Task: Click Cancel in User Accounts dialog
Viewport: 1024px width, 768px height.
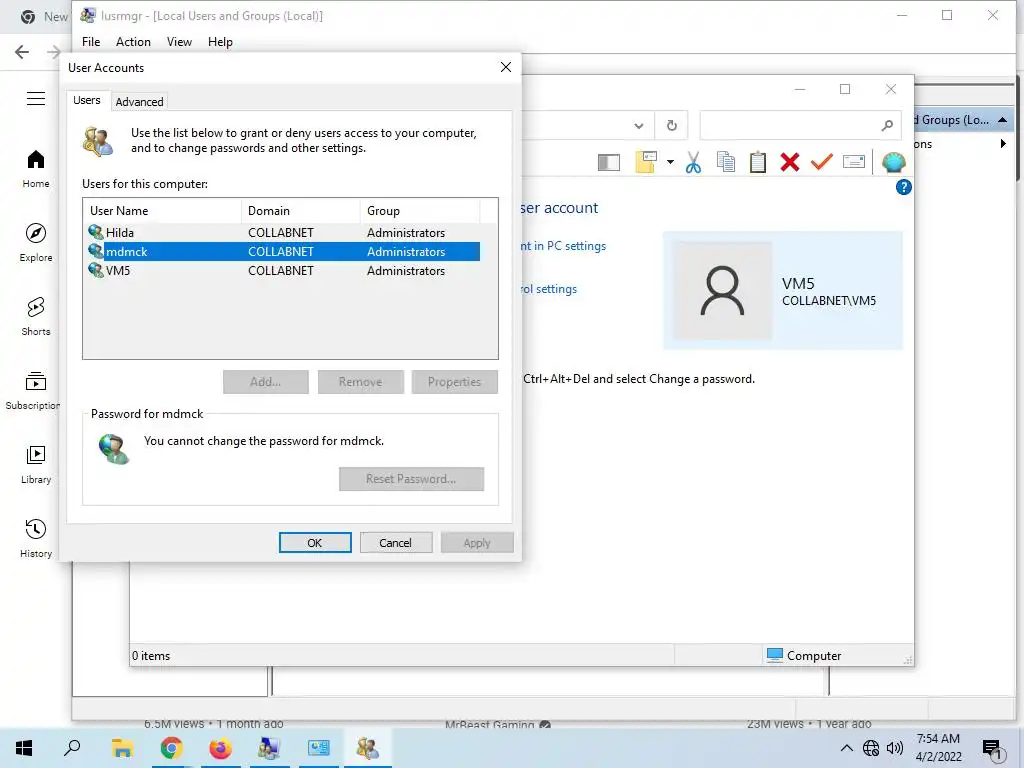Action: coord(395,543)
